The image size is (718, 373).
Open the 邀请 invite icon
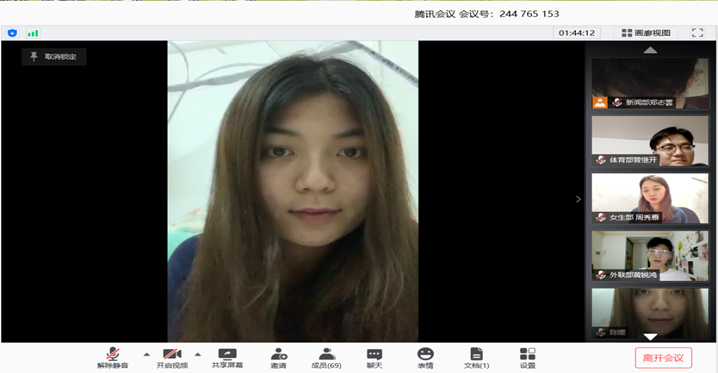(278, 358)
